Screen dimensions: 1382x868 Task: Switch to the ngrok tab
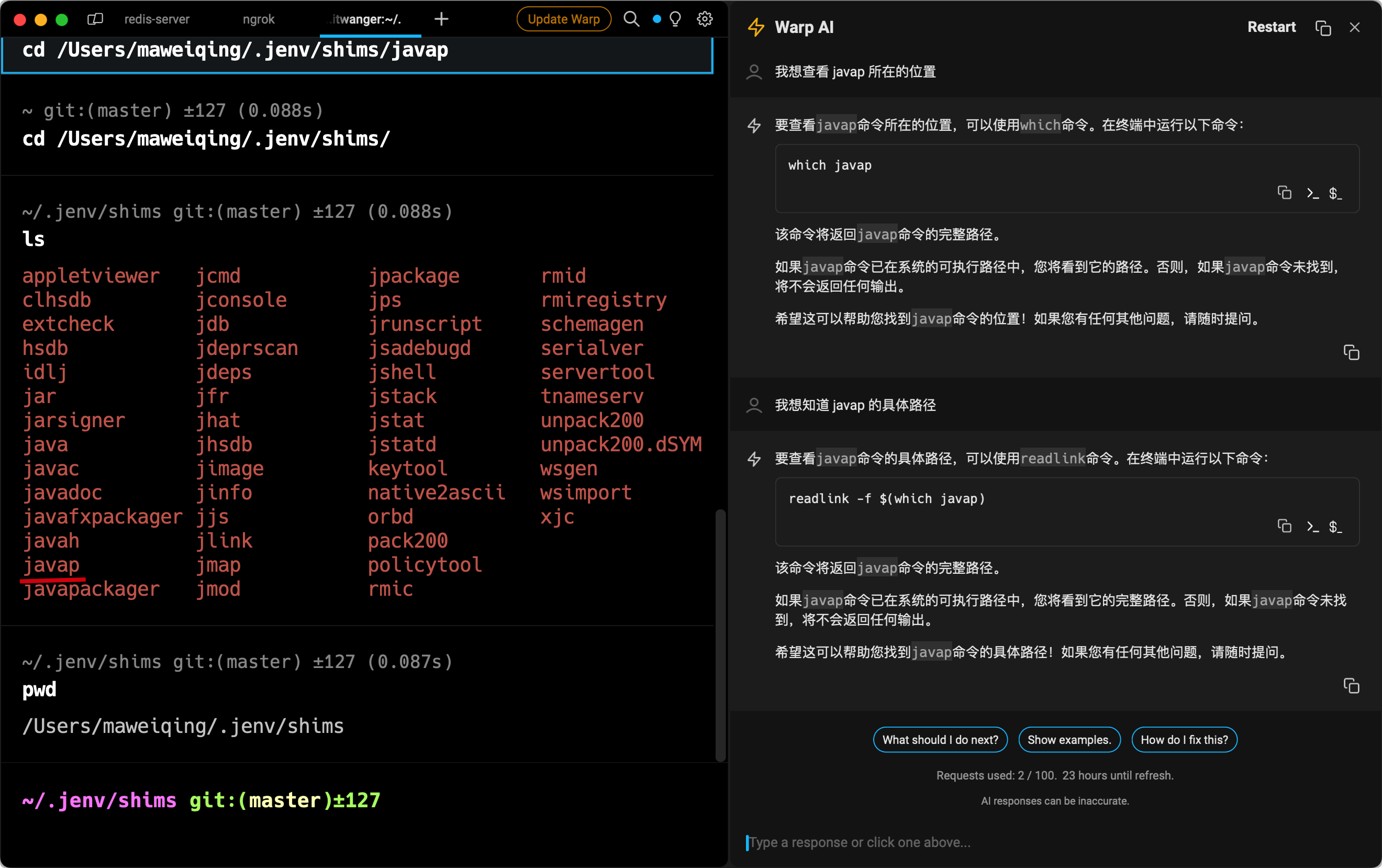[x=258, y=19]
